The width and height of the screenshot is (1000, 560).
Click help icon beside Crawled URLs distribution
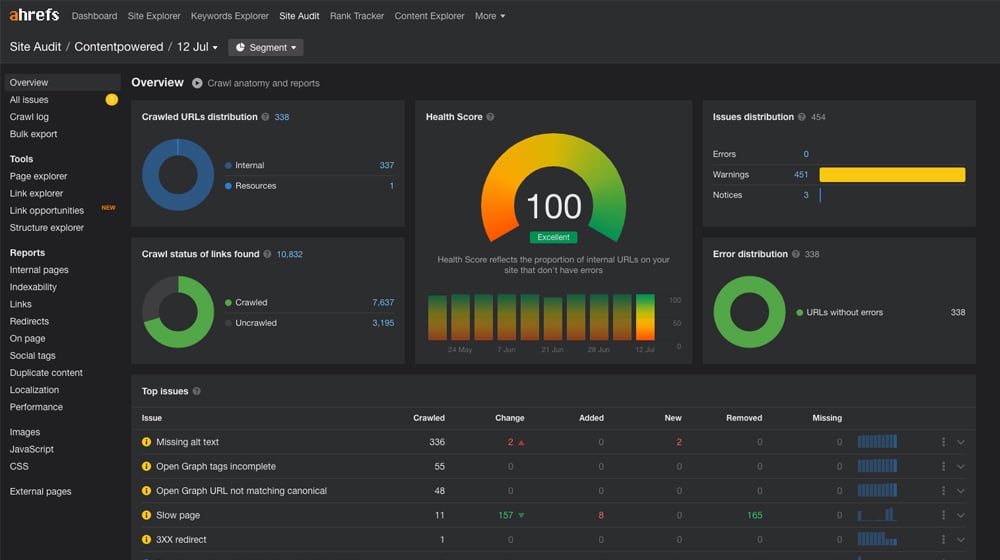pos(265,117)
